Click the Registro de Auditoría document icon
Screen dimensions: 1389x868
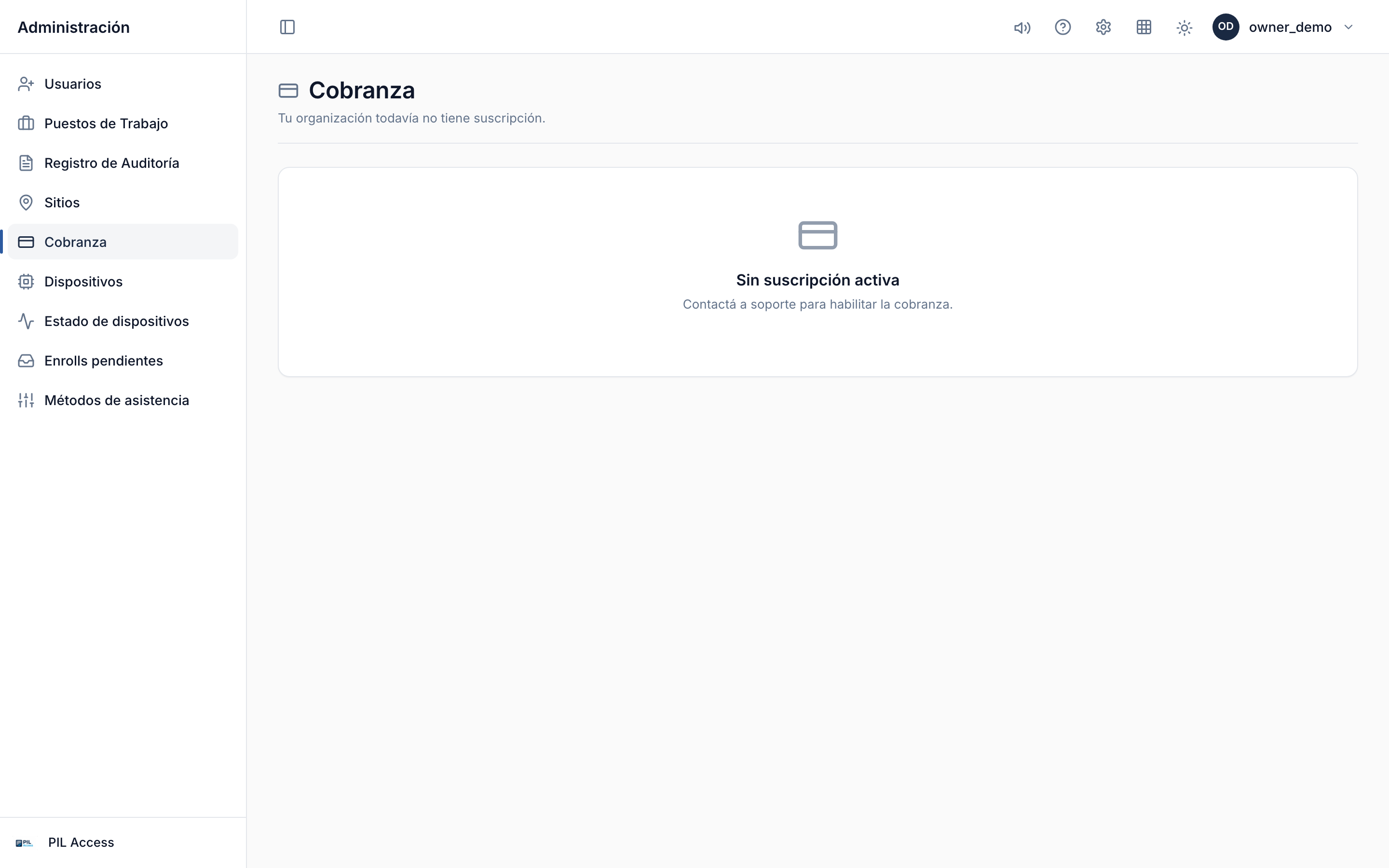pos(26,163)
